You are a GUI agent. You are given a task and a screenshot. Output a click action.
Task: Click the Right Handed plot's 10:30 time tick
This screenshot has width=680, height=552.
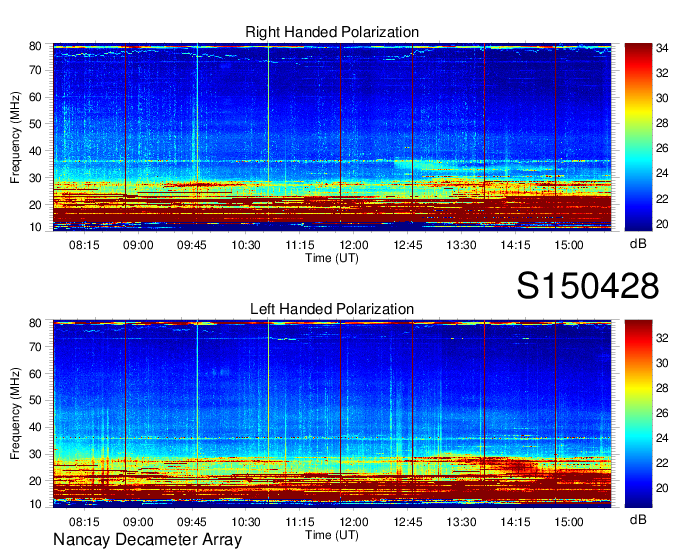246,245
